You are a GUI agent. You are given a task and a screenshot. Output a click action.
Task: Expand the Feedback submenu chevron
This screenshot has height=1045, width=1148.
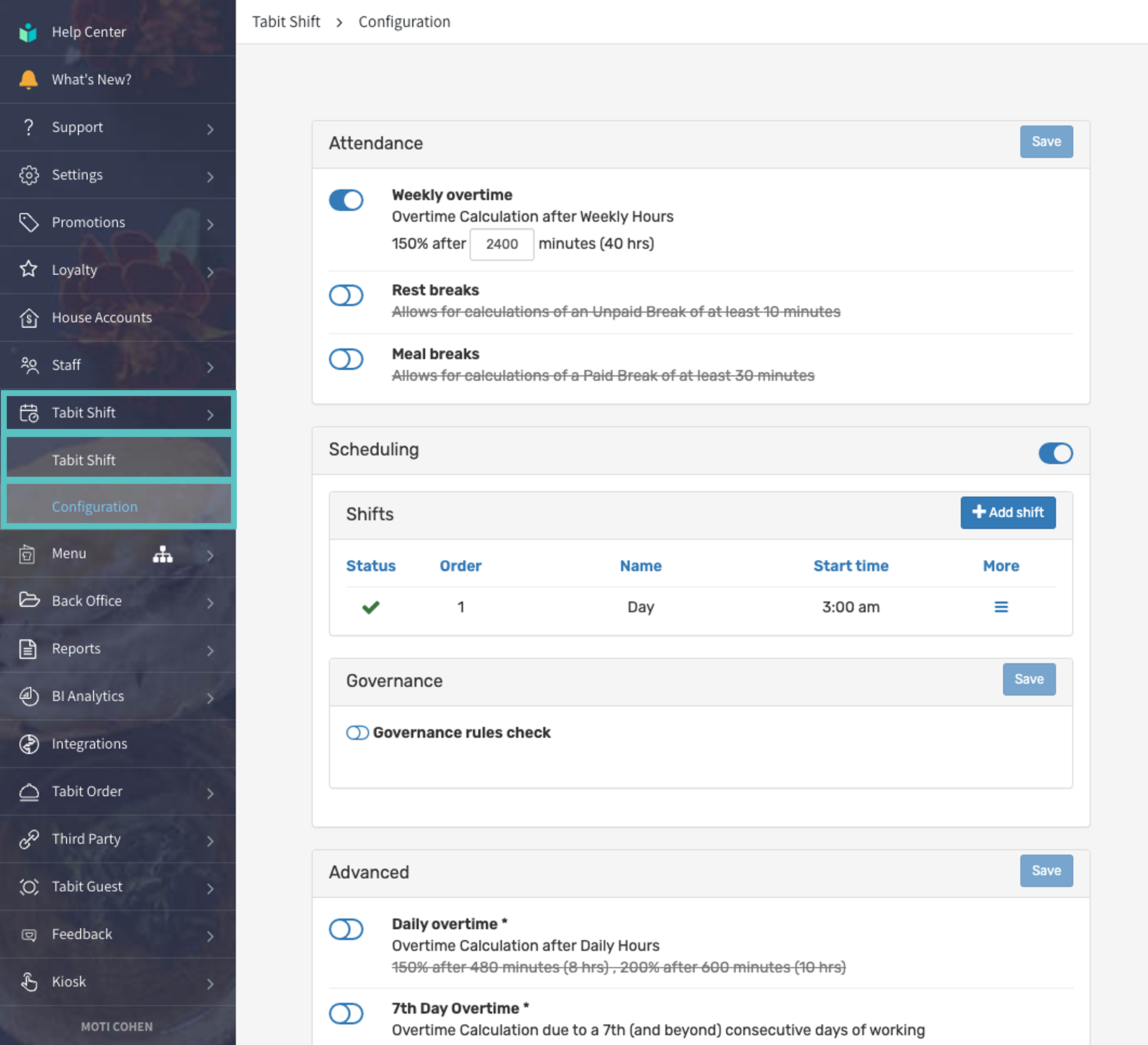point(210,936)
